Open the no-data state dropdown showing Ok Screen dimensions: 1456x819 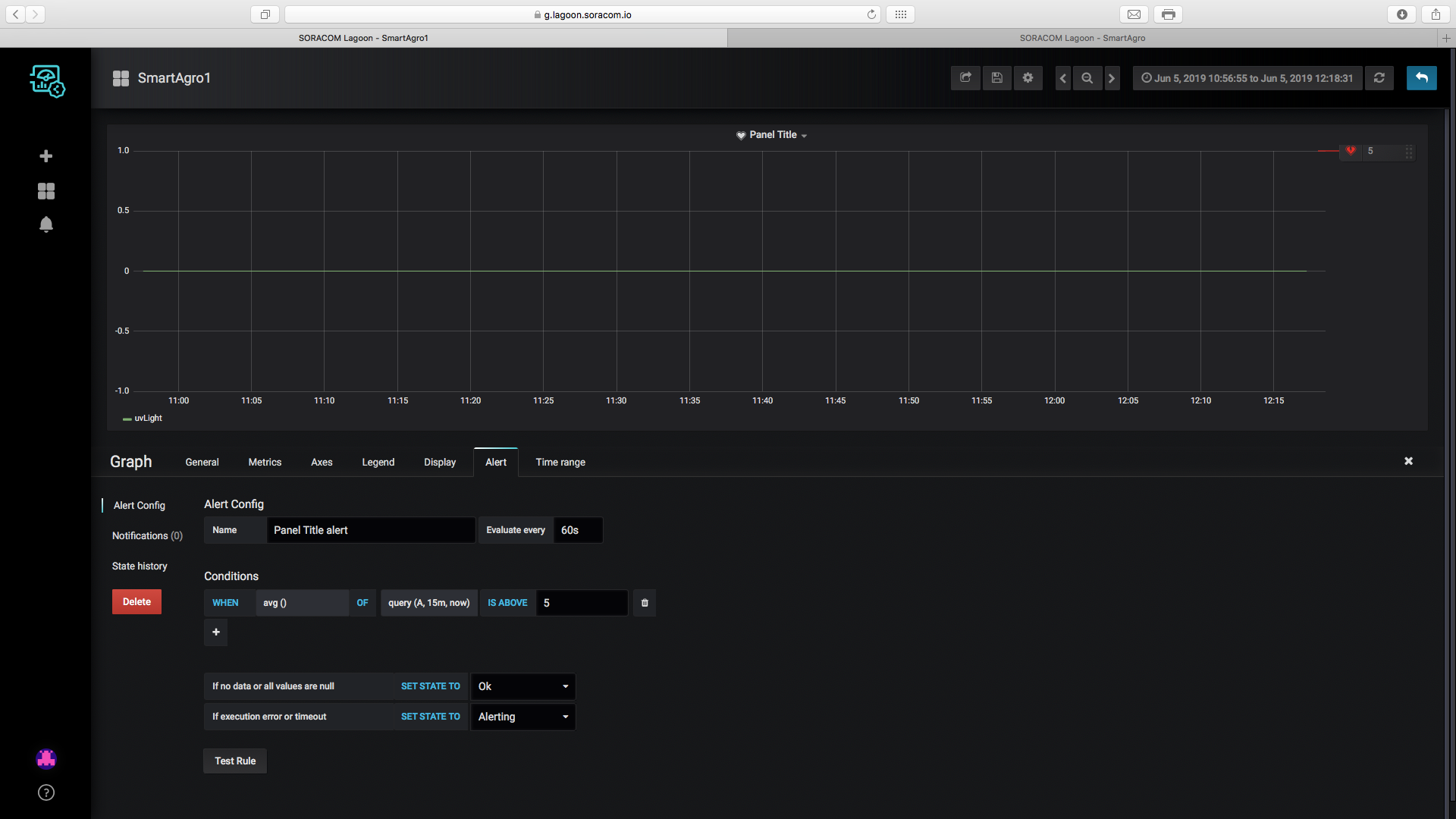point(522,686)
